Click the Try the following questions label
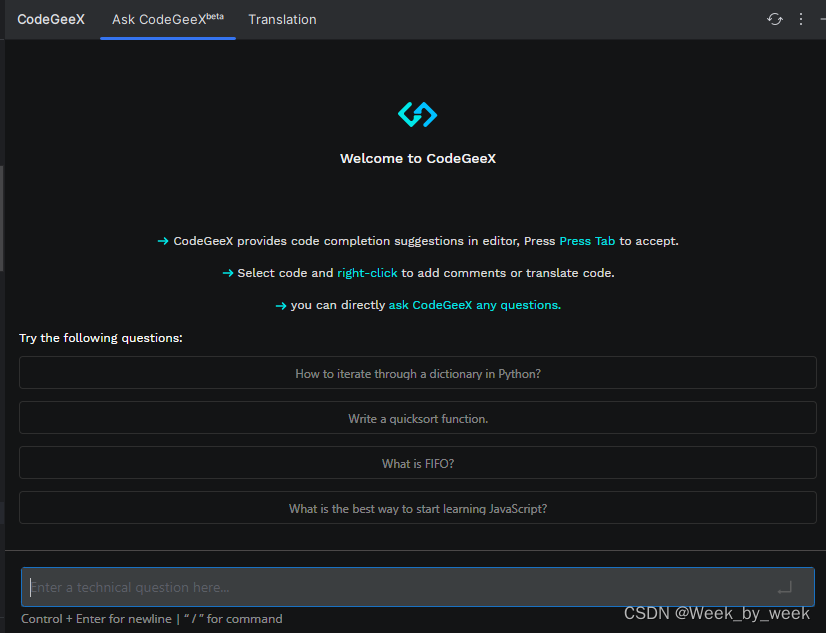This screenshot has height=633, width=826. point(101,338)
